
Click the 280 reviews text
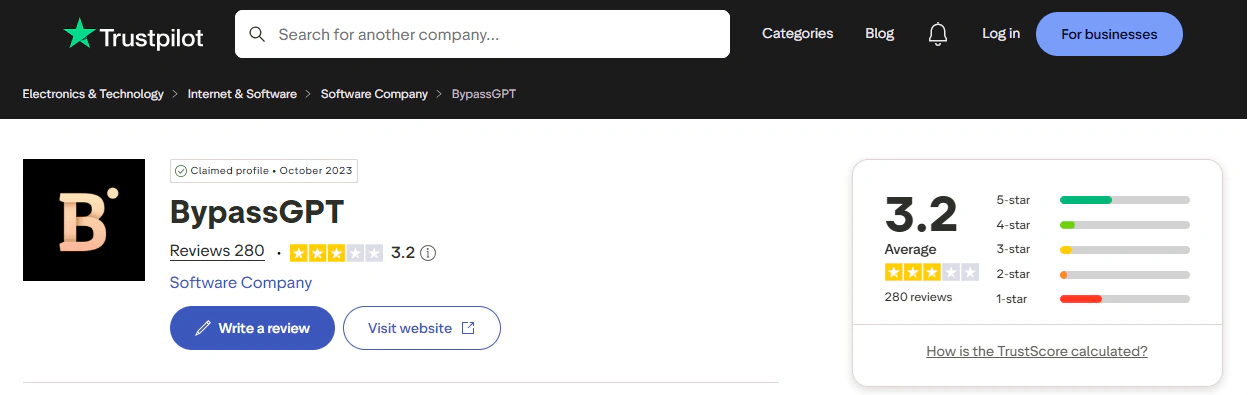[x=918, y=297]
